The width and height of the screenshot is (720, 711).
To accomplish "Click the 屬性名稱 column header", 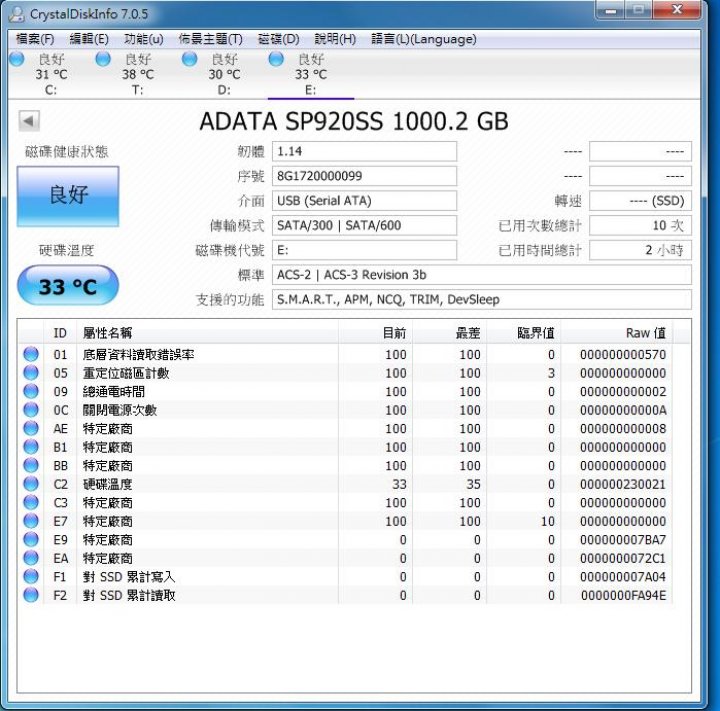I will point(207,333).
